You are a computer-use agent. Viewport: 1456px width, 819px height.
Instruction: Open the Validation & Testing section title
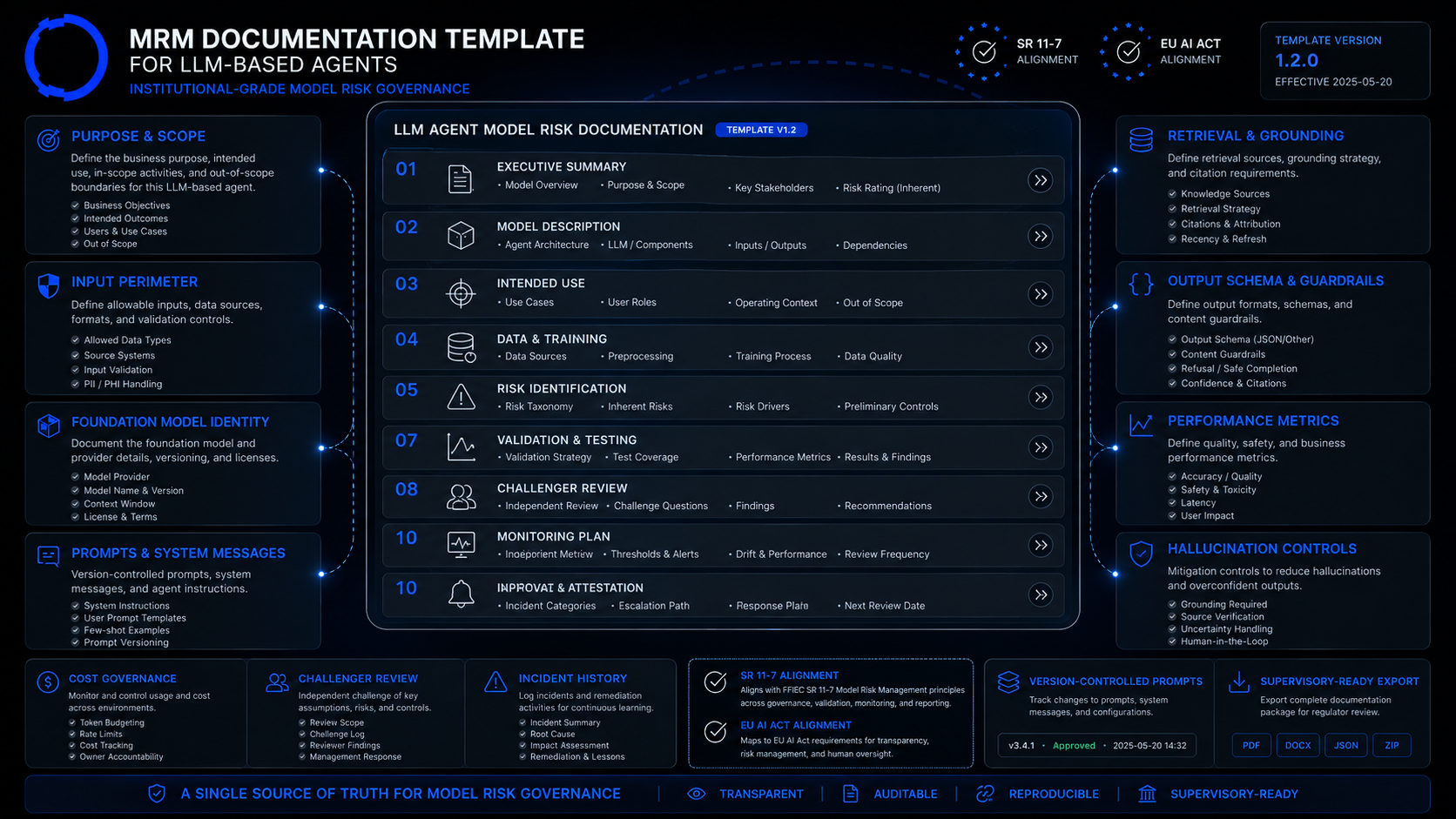567,440
